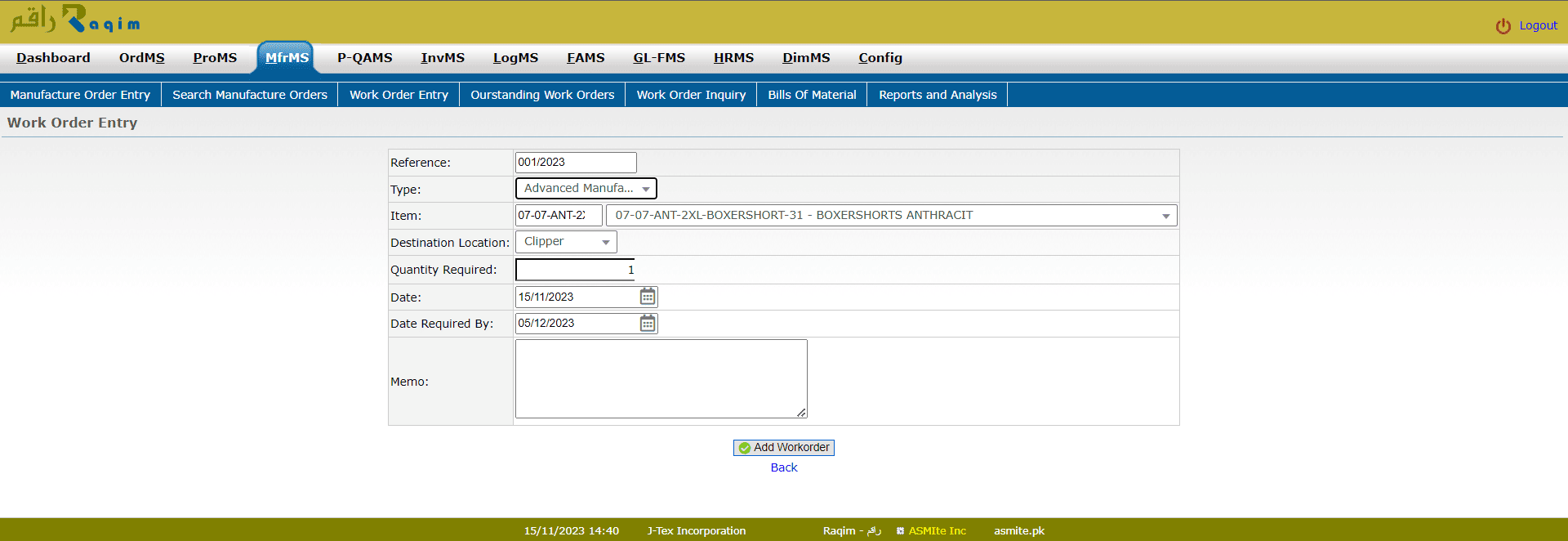Go to Work Order Inquiry
The image size is (1568, 541).
coord(691,95)
